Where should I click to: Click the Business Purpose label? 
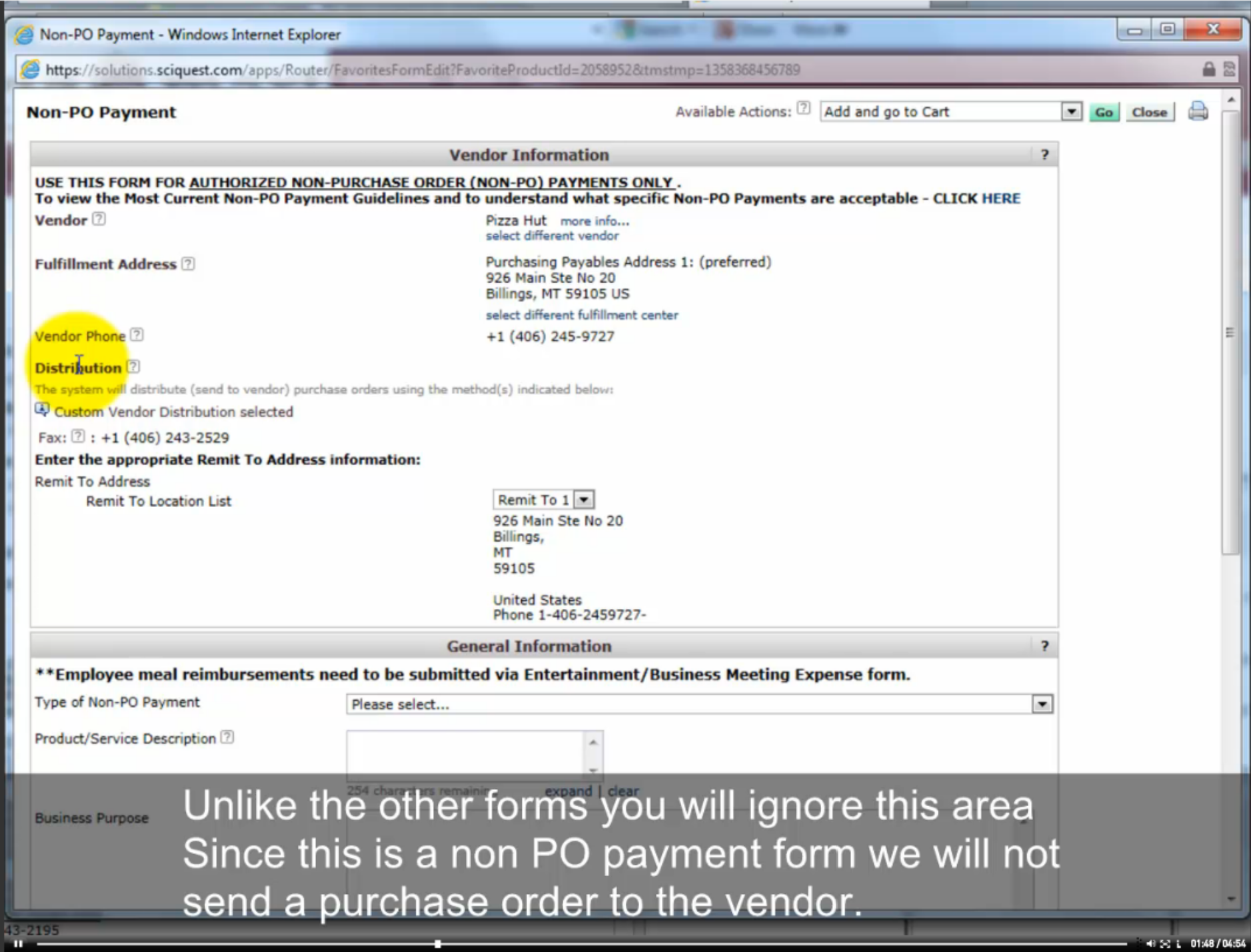91,818
